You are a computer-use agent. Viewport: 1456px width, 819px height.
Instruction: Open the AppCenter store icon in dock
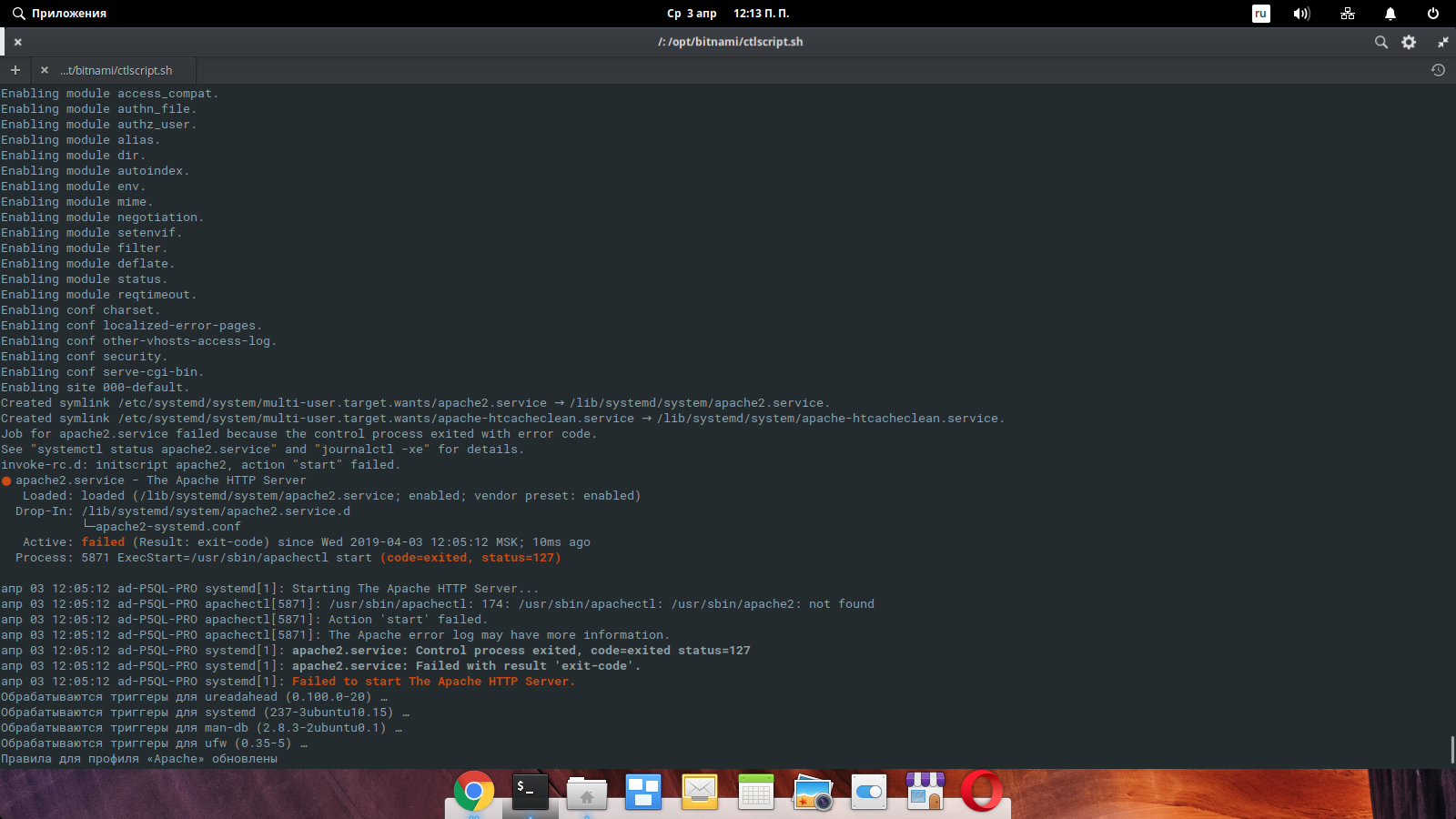pyautogui.click(x=925, y=792)
